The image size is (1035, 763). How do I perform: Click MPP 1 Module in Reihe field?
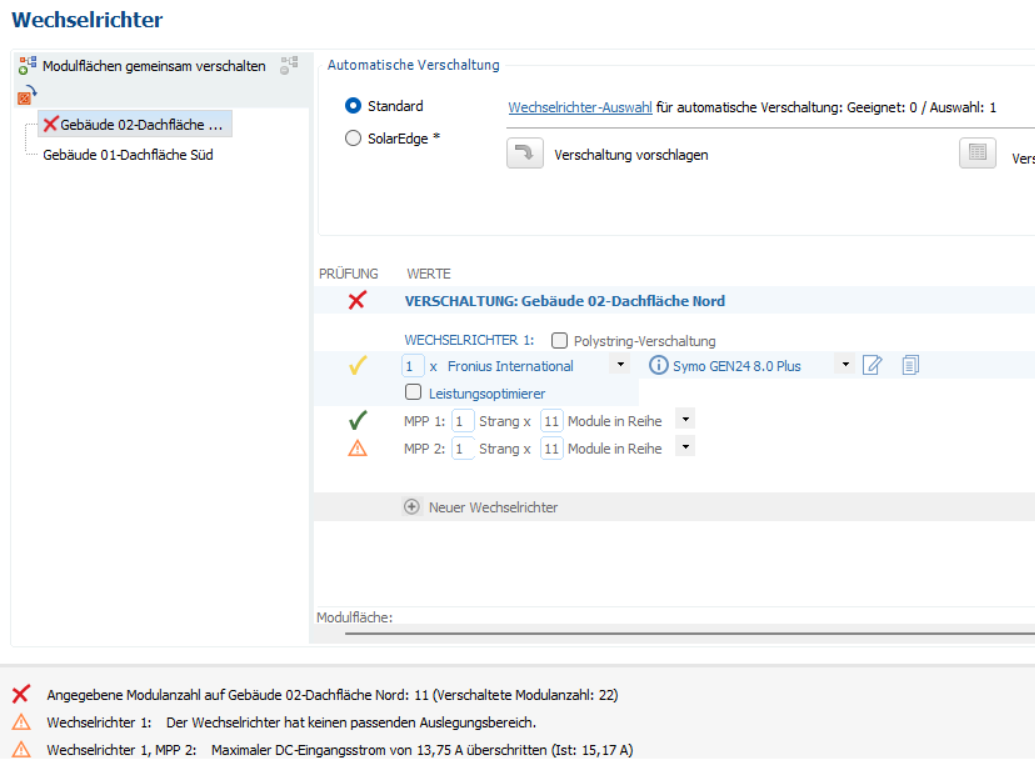(x=551, y=420)
